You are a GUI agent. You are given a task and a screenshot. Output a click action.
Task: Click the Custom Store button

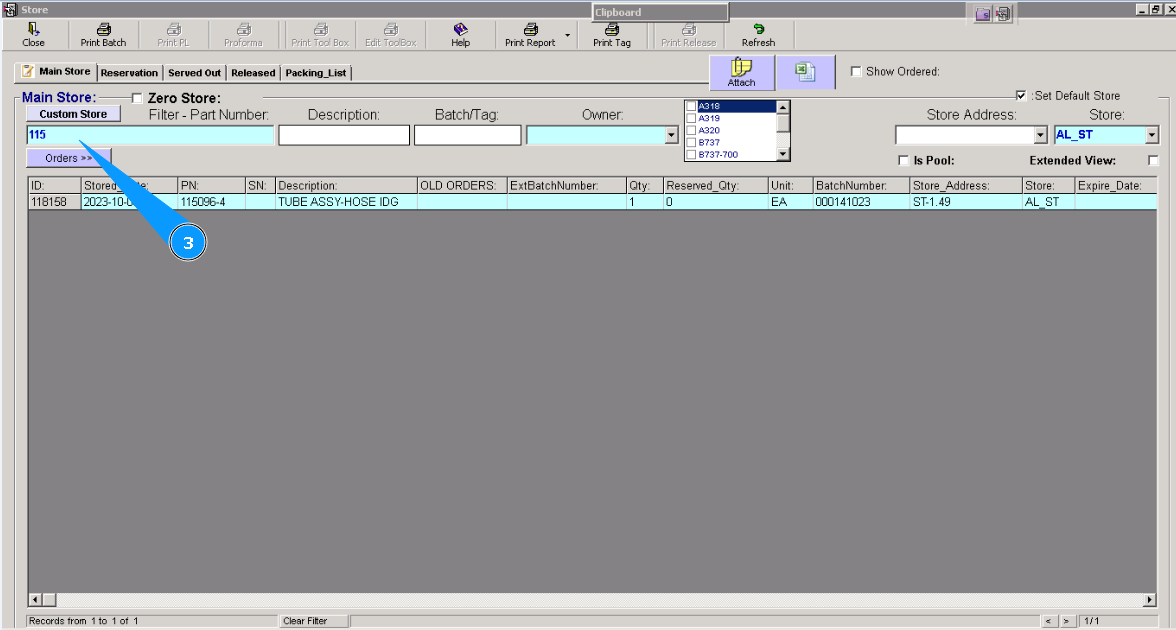pos(74,114)
